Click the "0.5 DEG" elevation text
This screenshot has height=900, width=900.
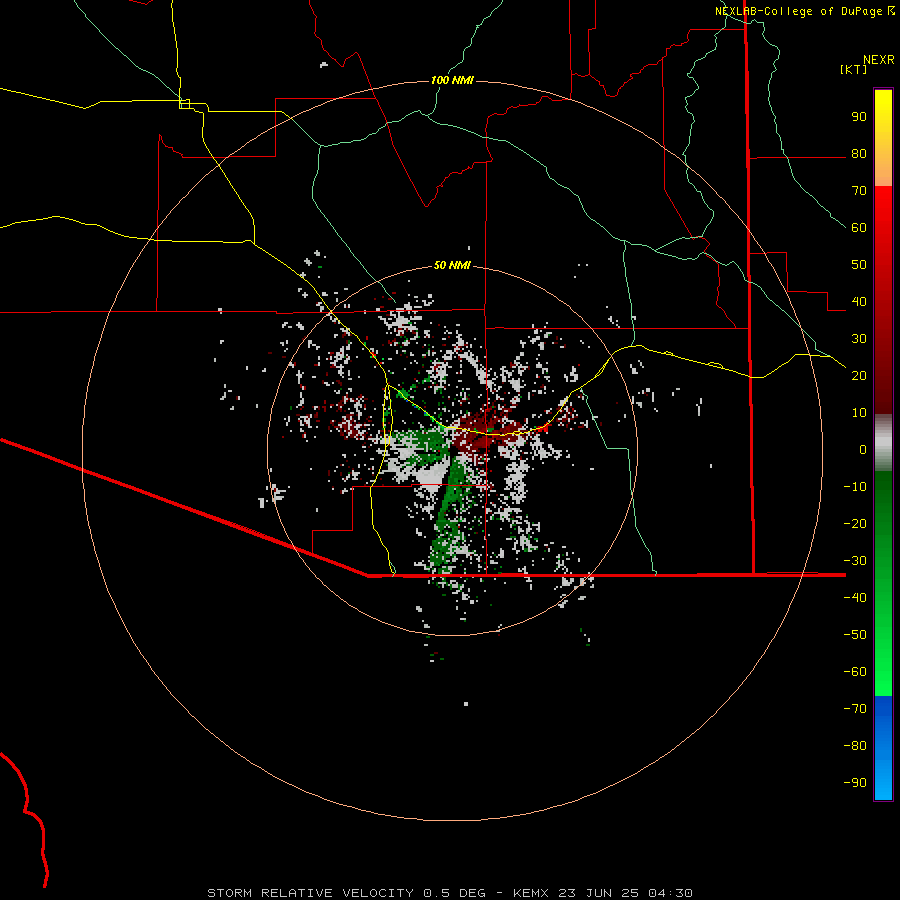tap(454, 893)
